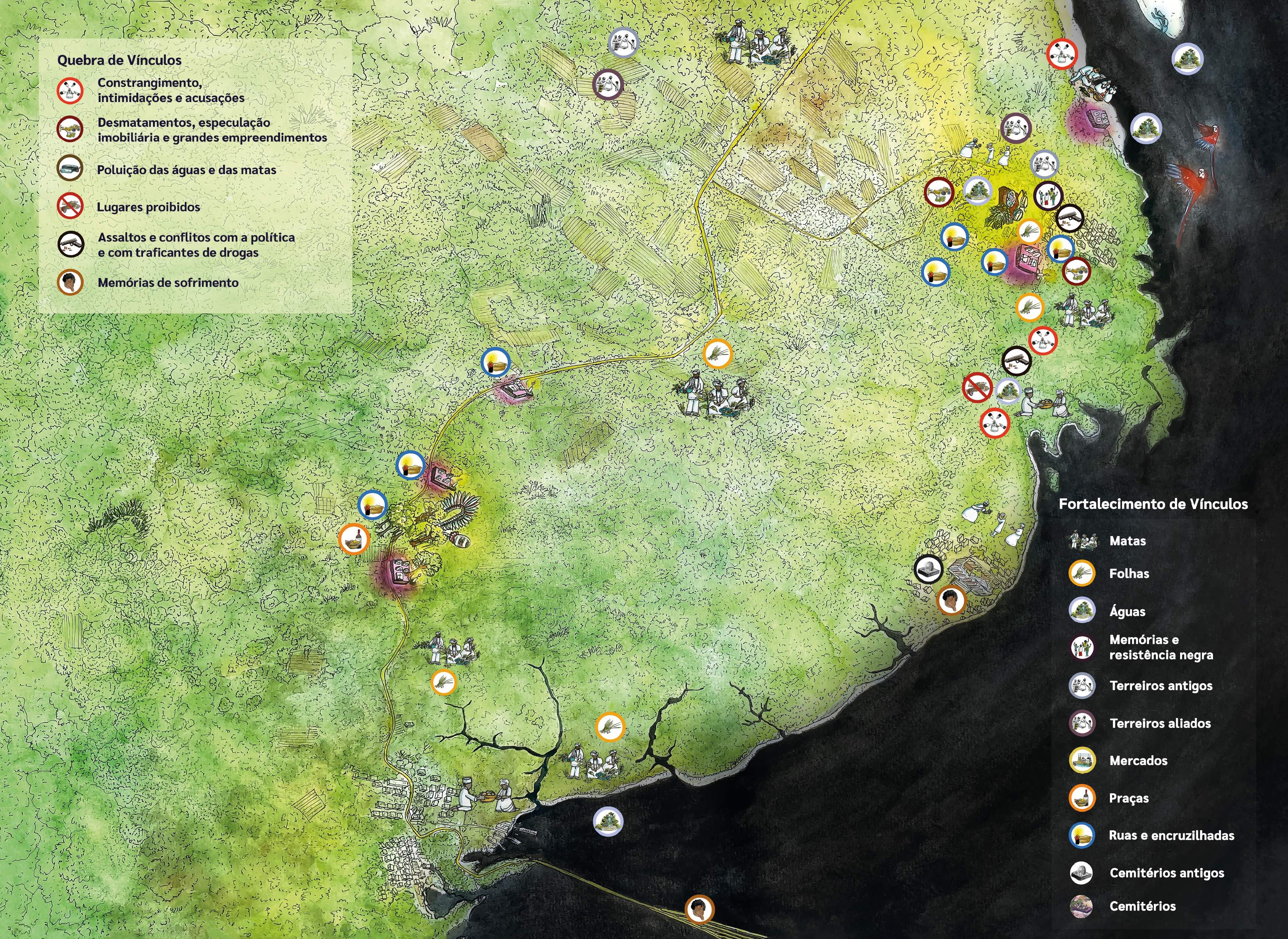Click the Assaltos e conflitos gun icon in legend
Viewport: 1288px width, 939px height.
(71, 245)
